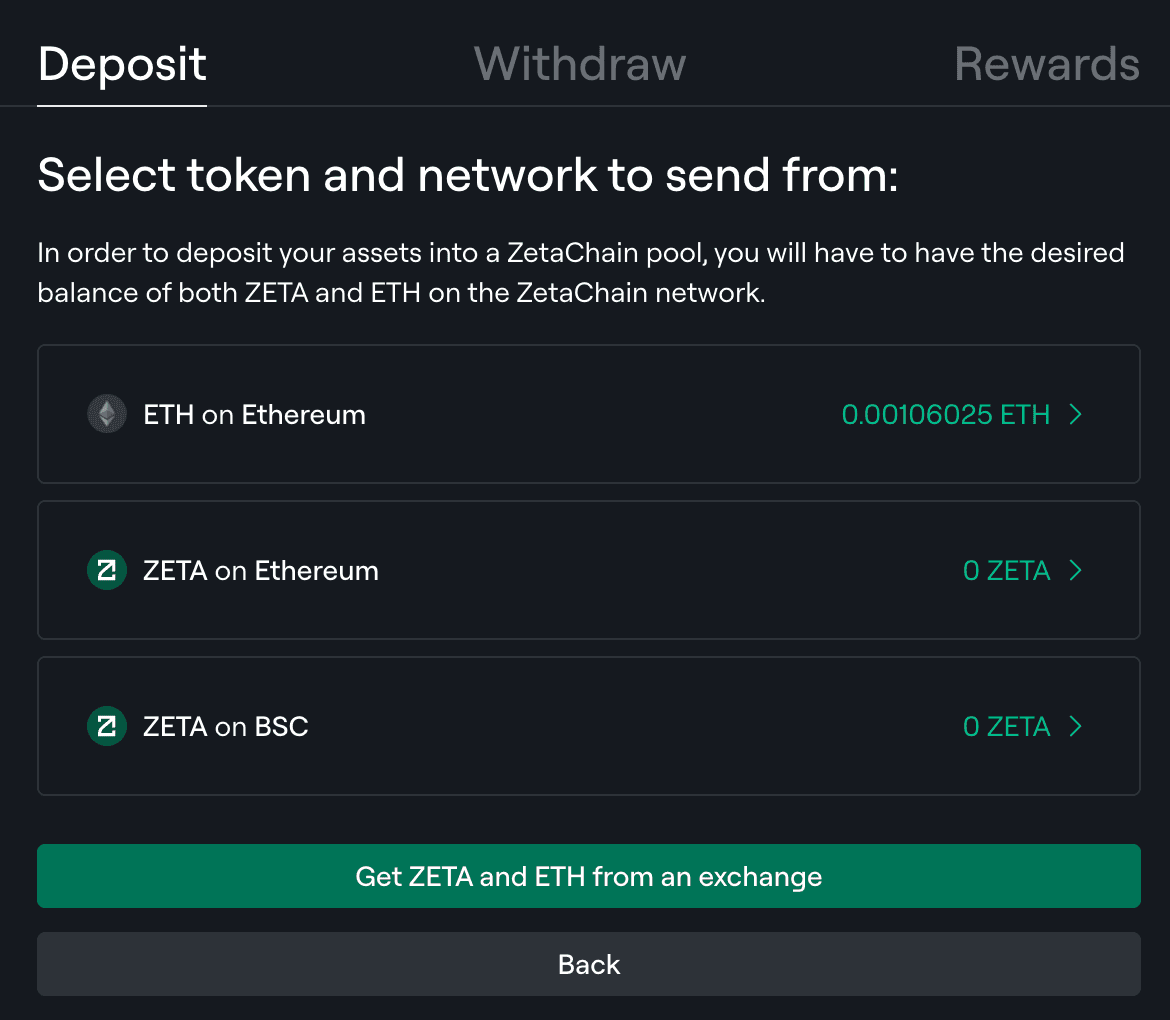Switch to the Withdraw tab

coord(580,64)
